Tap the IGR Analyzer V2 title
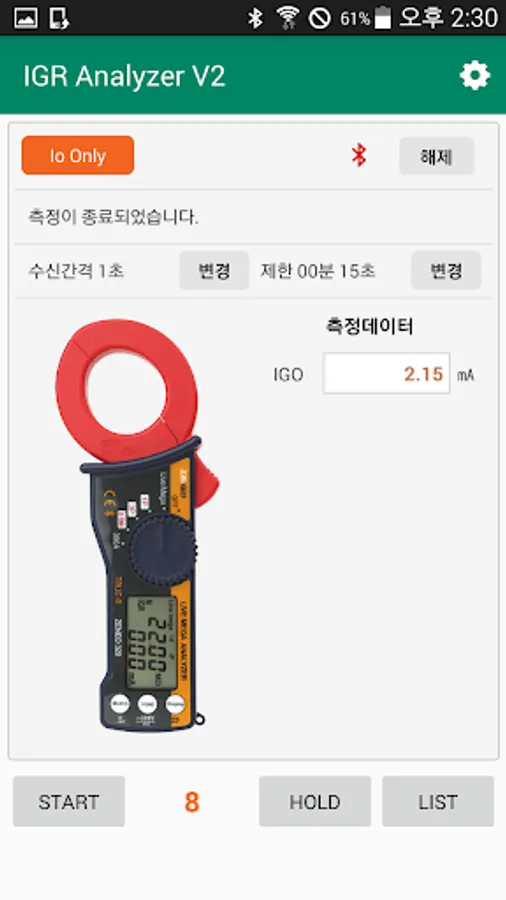This screenshot has width=506, height=900. (x=124, y=76)
